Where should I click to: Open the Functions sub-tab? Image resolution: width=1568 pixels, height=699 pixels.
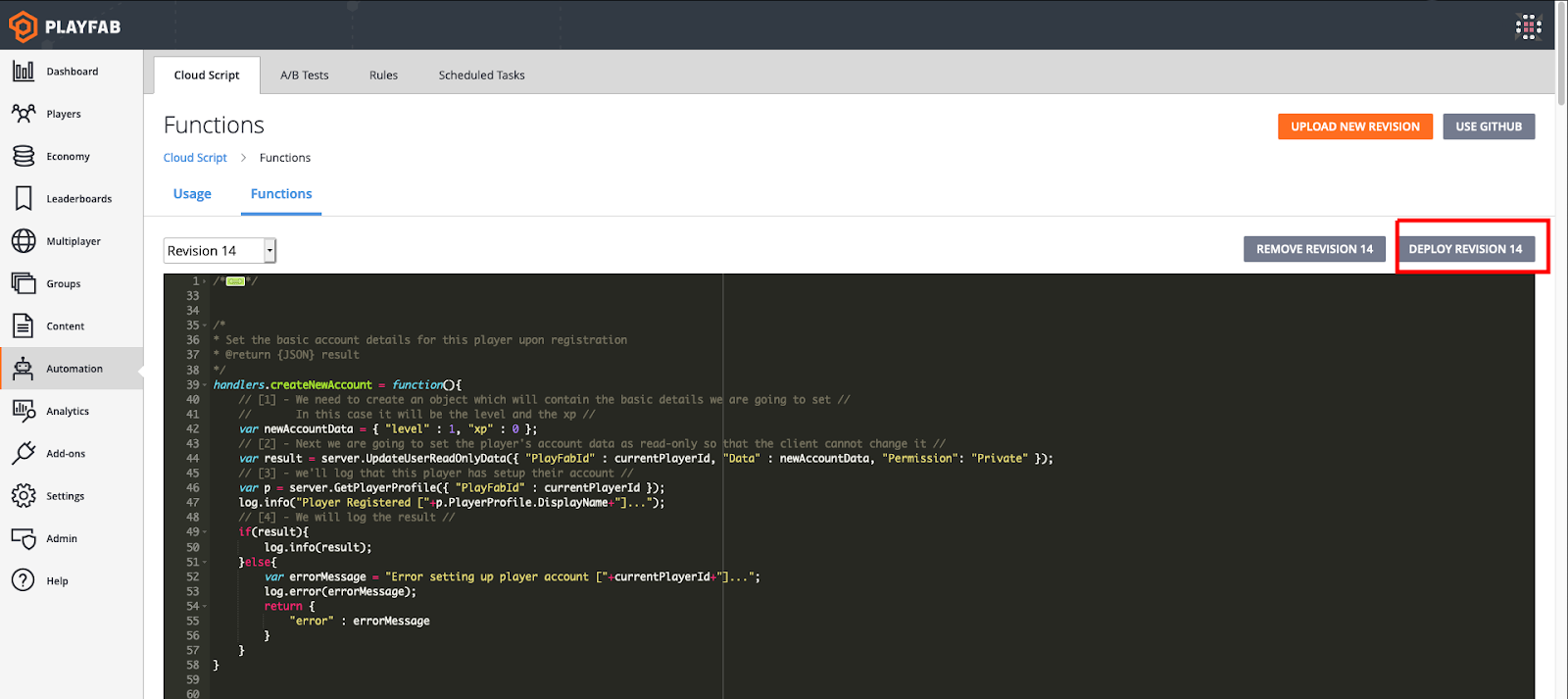point(281,194)
